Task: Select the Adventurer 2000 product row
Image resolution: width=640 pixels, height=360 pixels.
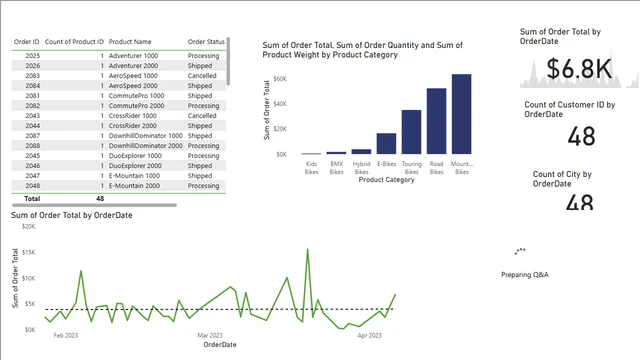Action: pos(118,66)
